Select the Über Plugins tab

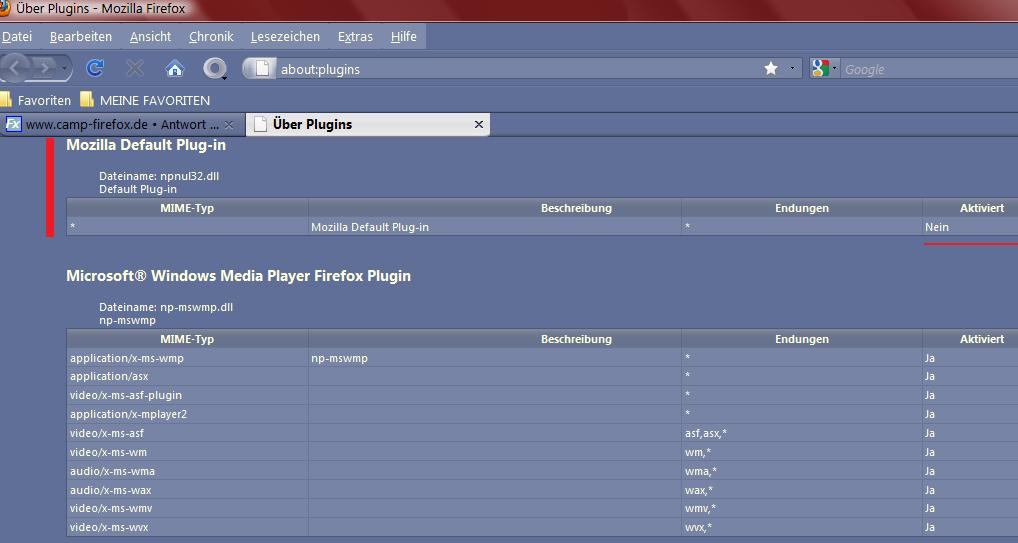point(367,124)
